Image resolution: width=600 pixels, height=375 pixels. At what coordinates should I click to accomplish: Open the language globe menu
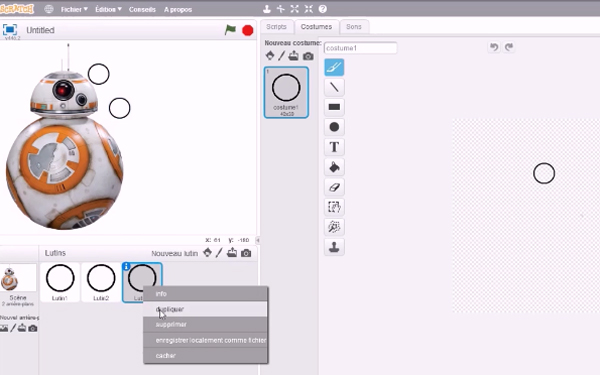(x=49, y=9)
